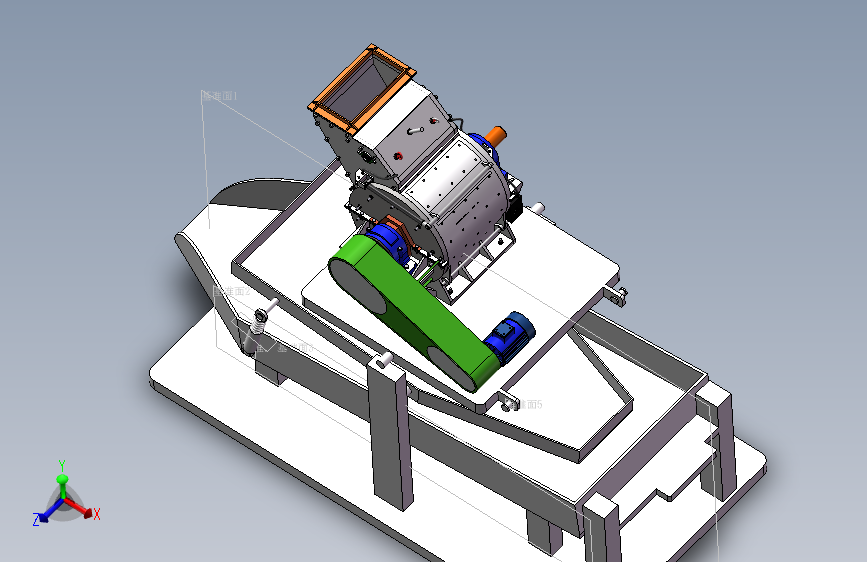Select the 基准面5 reference plane label
Screen dimensions: 867x562
[x=525, y=404]
